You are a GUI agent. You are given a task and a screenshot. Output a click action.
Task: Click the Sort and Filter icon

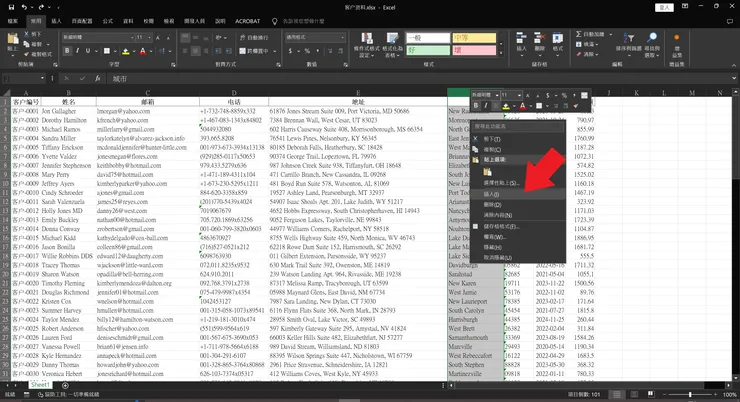click(x=629, y=39)
